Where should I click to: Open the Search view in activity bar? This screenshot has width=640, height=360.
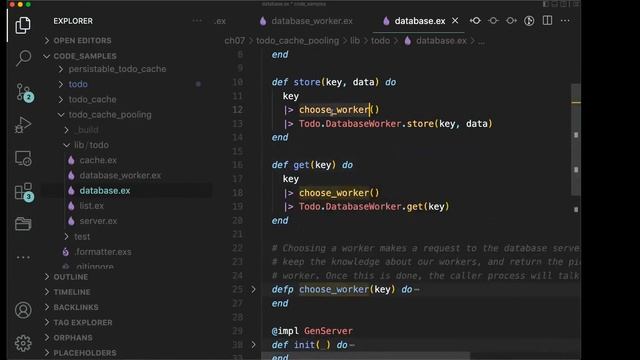tap(23, 58)
